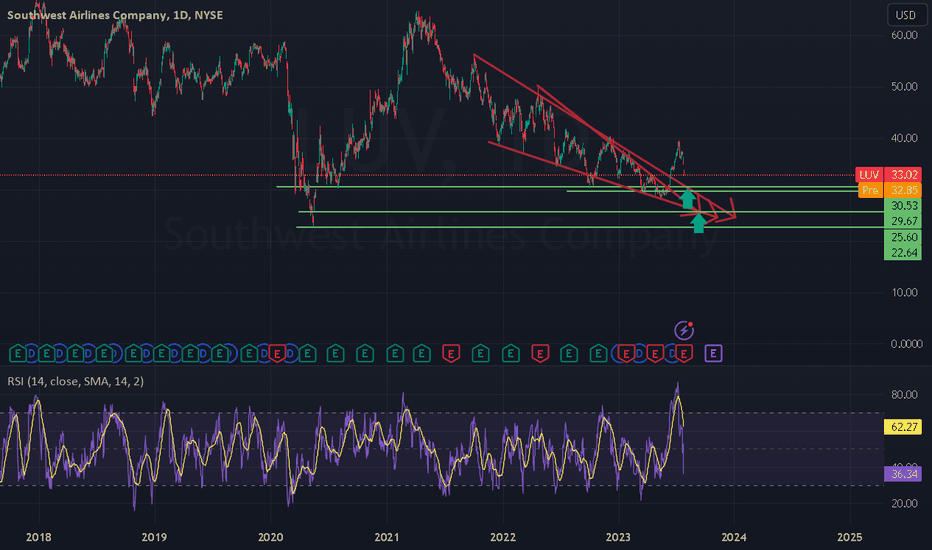Viewport: 932px width, 550px height.
Task: Click the 33.02 last price tag
Action: click(x=903, y=175)
